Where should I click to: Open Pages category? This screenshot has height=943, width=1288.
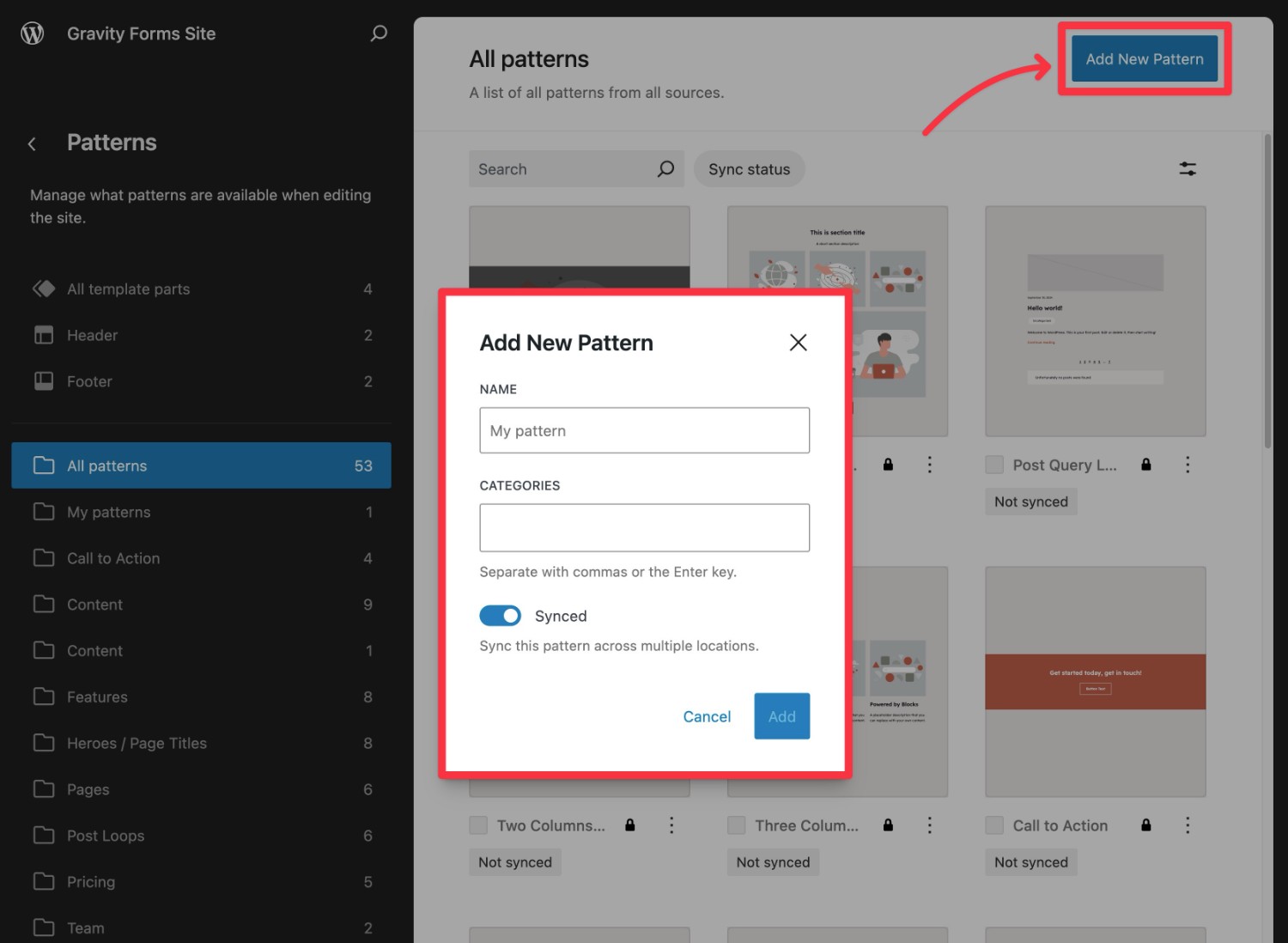(202, 789)
